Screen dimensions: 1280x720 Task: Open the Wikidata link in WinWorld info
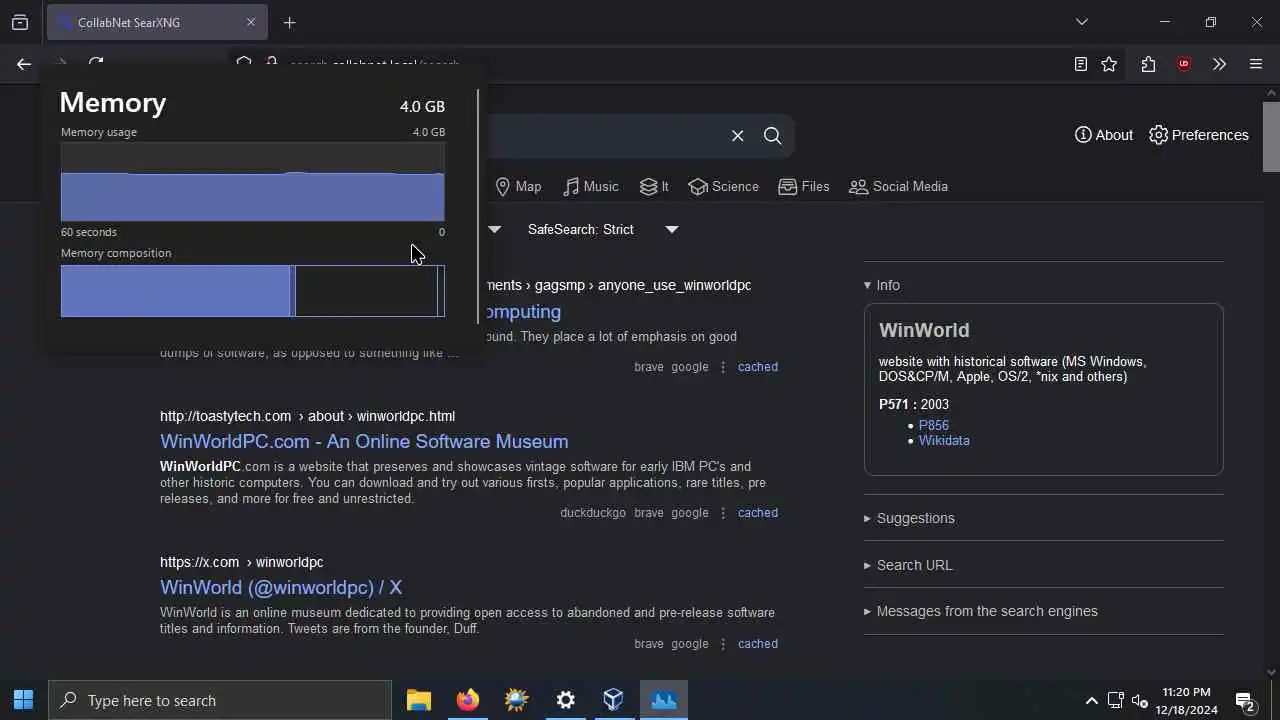tap(944, 440)
